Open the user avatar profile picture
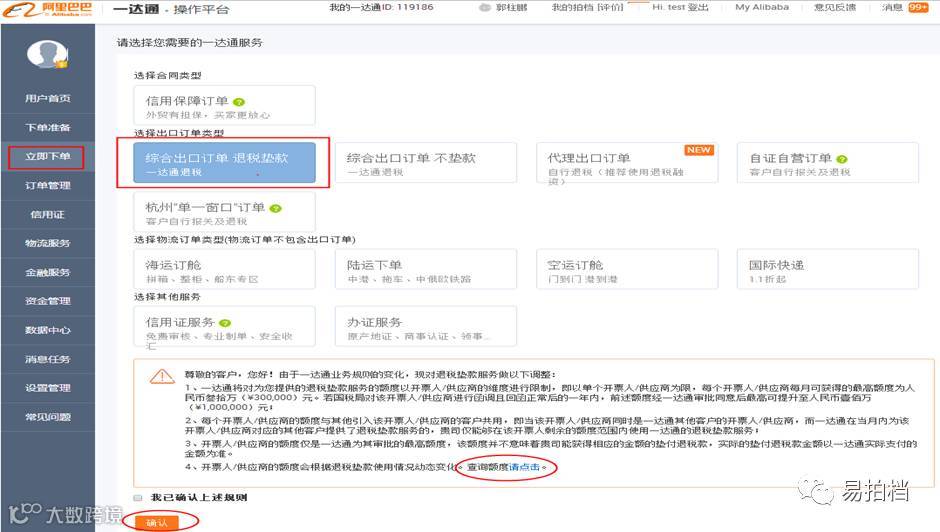Image resolution: width=940 pixels, height=532 pixels. (x=47, y=55)
